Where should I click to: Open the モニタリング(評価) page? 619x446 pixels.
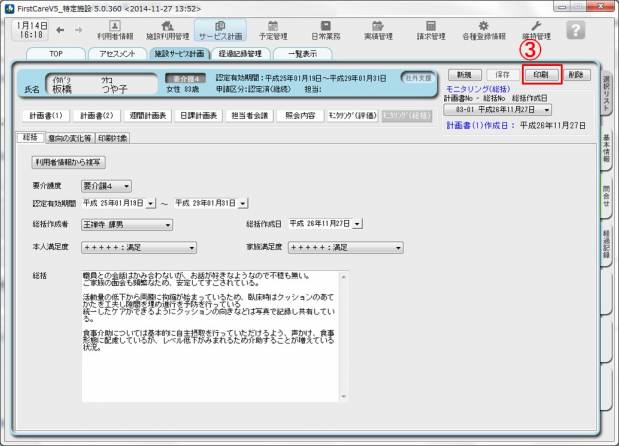(x=353, y=116)
